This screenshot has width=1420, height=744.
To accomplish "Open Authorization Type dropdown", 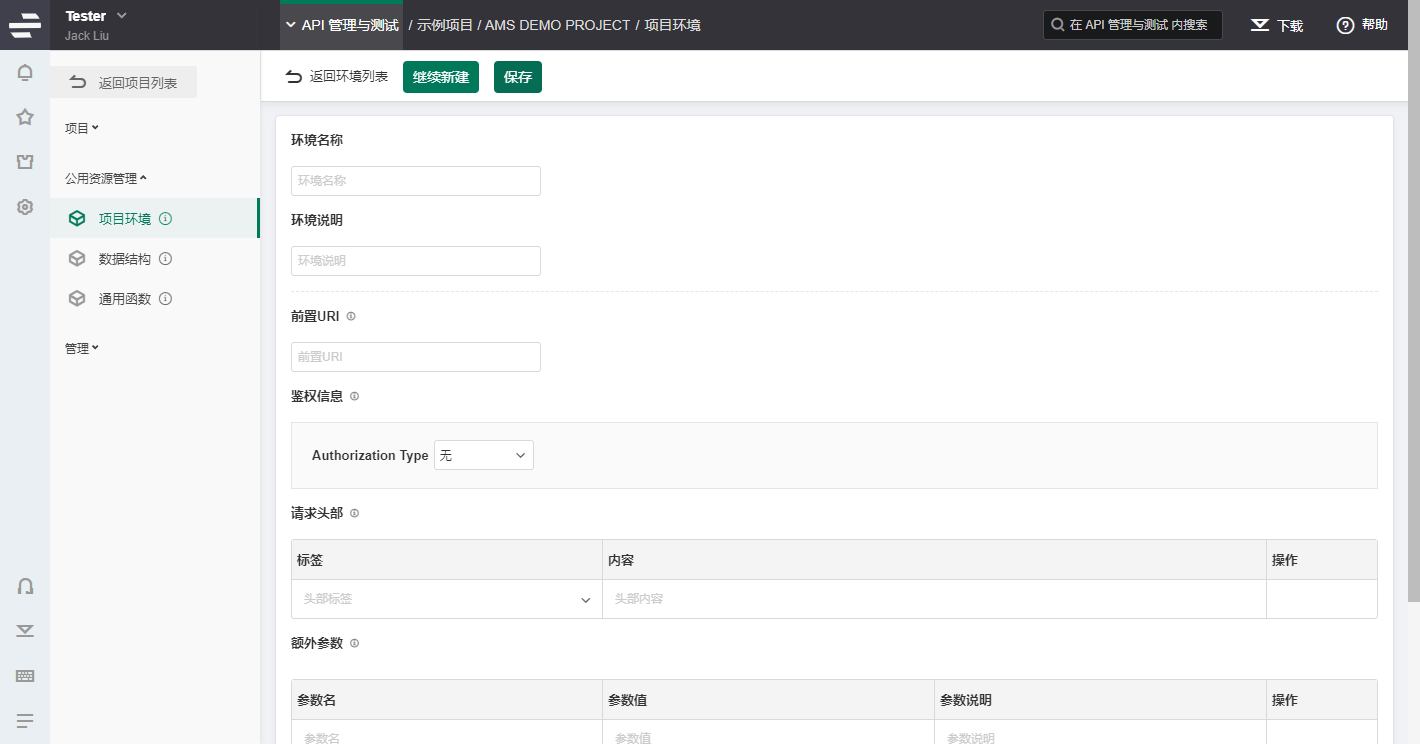I will pyautogui.click(x=484, y=455).
